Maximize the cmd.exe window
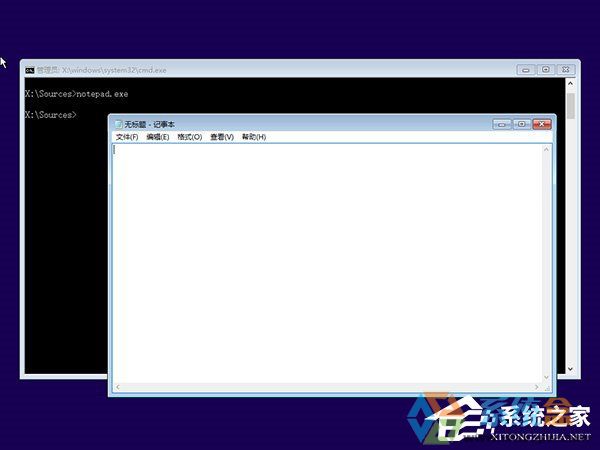The height and width of the screenshot is (450, 600). [546, 70]
